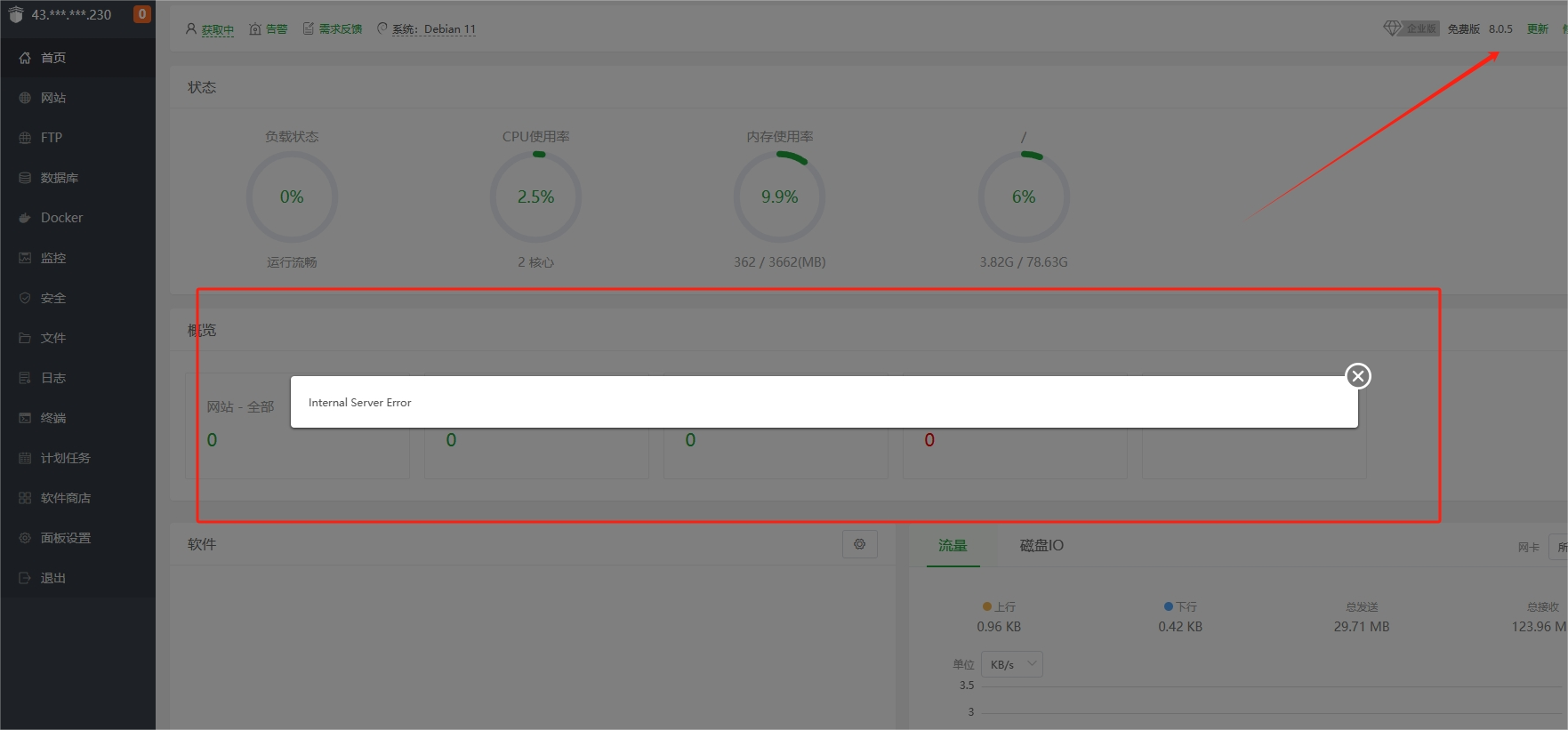Screen dimensions: 1568x730
Task: Click the 运行流畅 status text
Action: [292, 262]
